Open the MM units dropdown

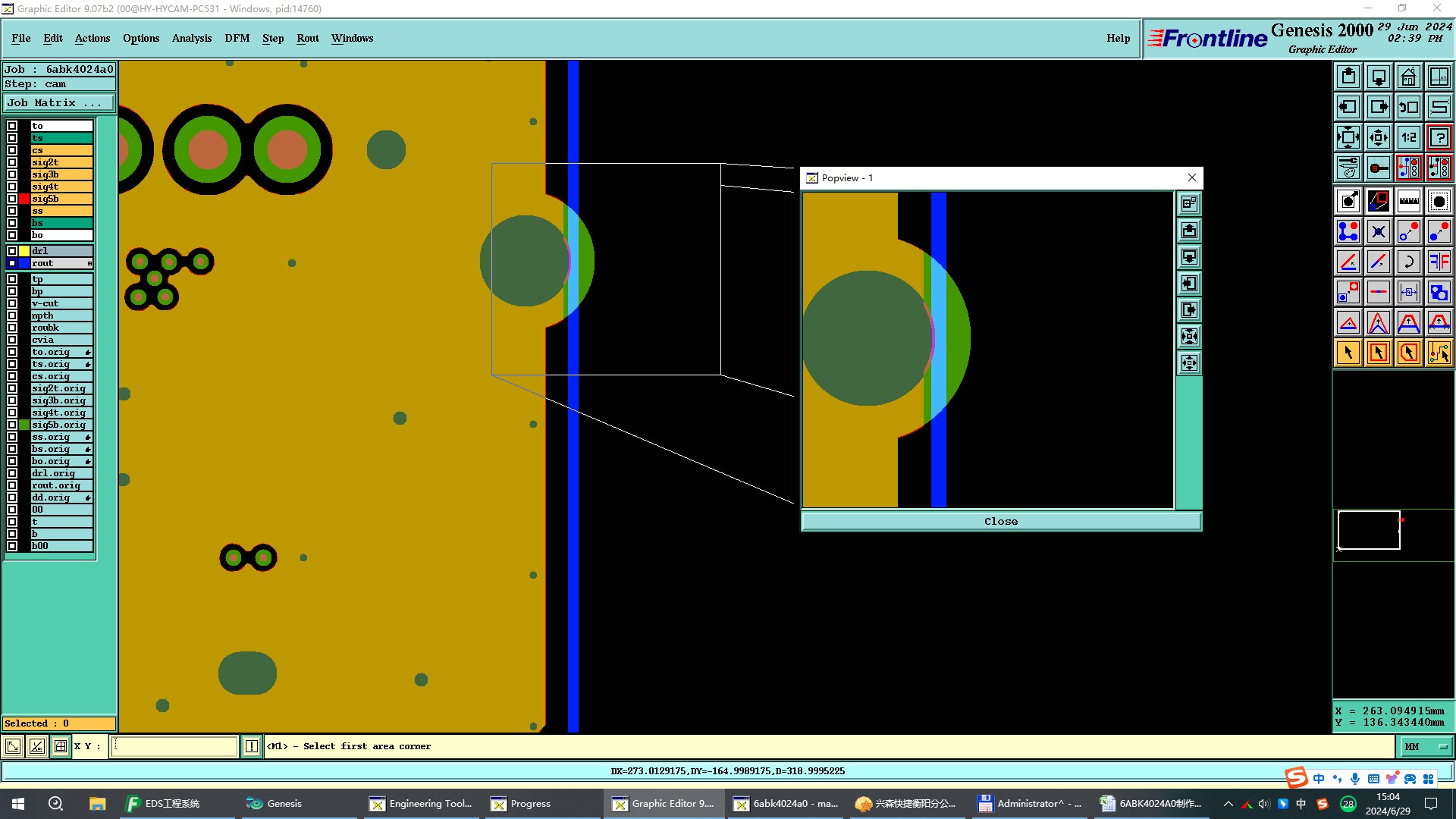coord(1426,747)
